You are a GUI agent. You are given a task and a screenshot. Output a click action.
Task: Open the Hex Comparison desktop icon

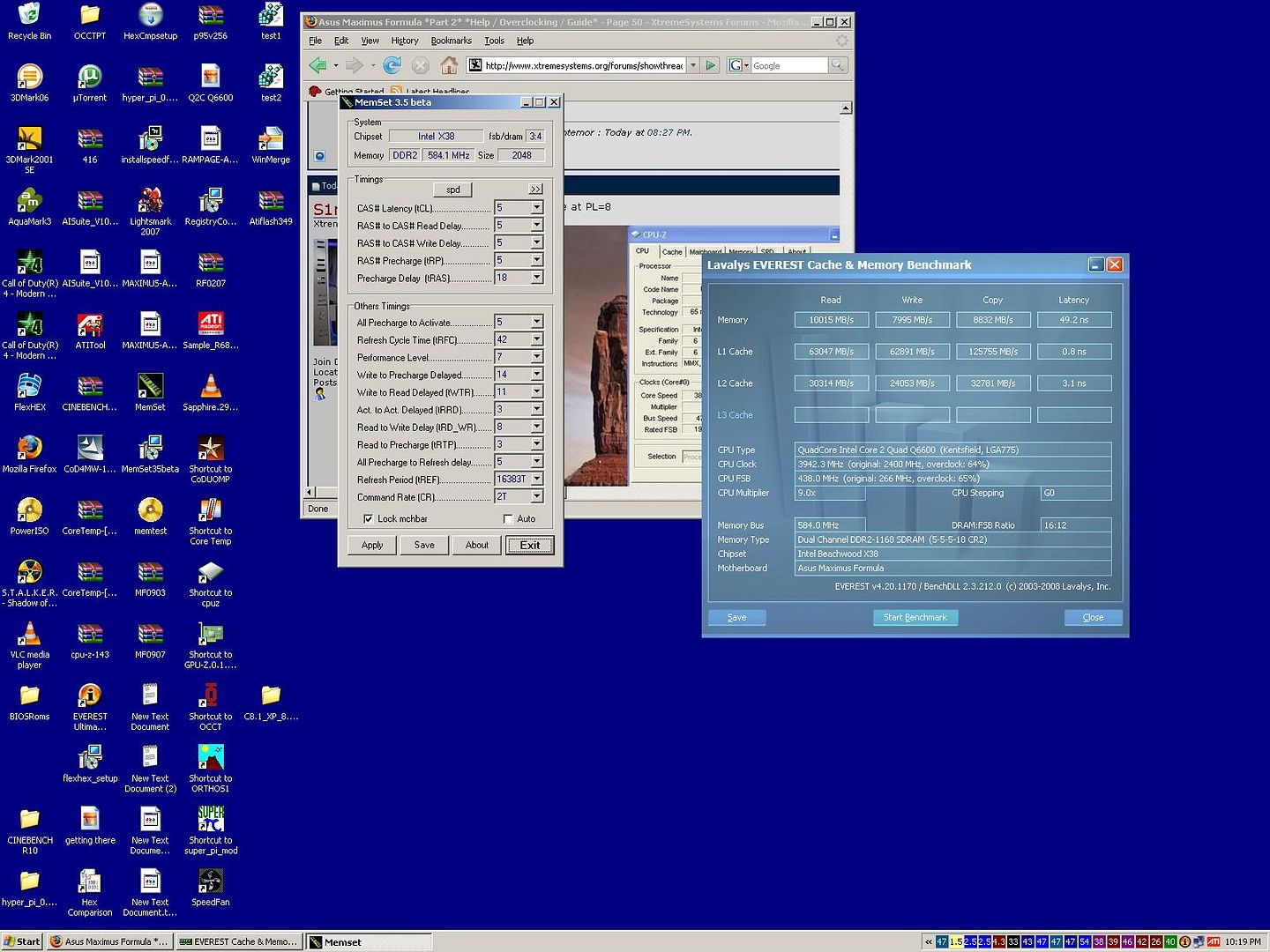click(90, 891)
